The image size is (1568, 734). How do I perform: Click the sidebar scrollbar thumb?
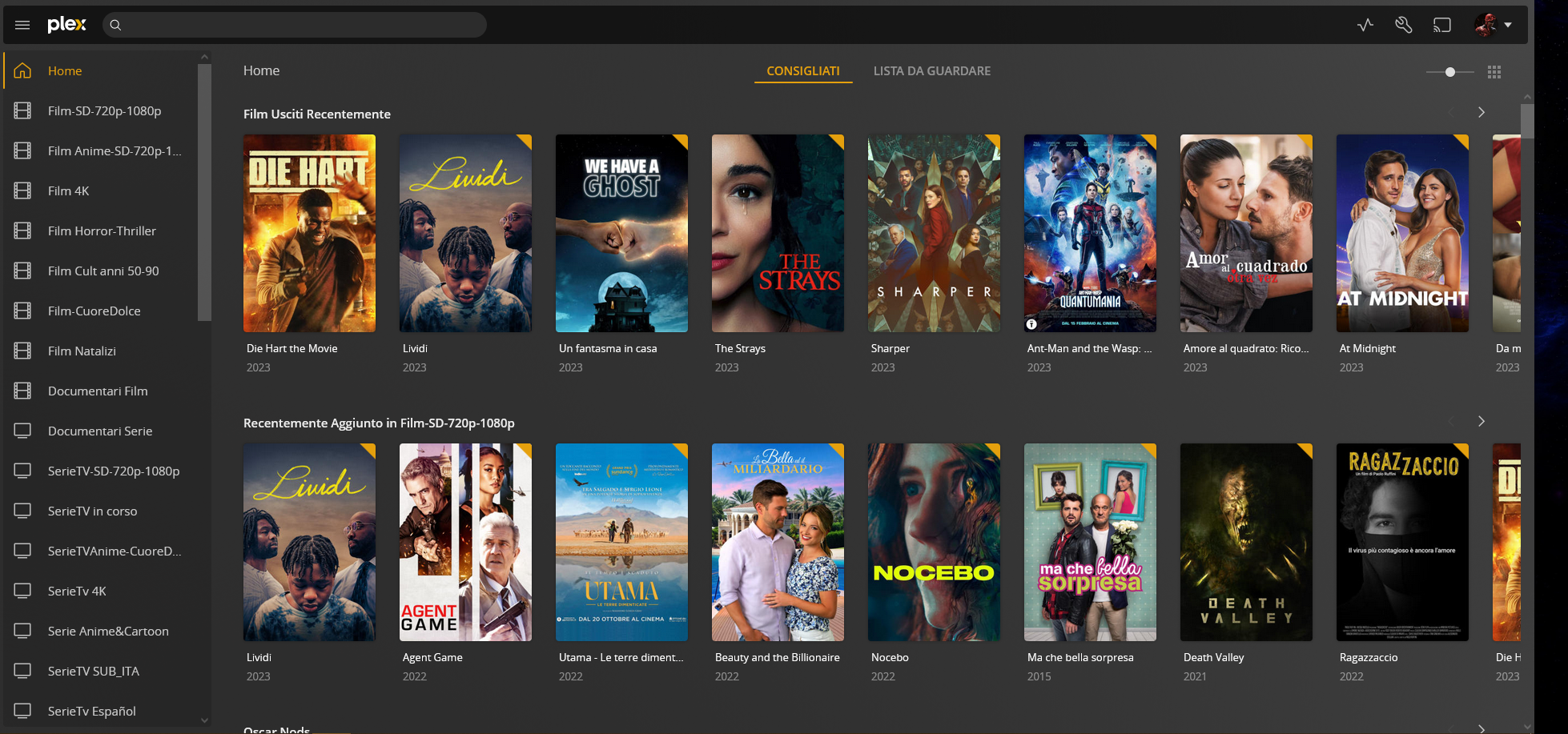pos(204,192)
